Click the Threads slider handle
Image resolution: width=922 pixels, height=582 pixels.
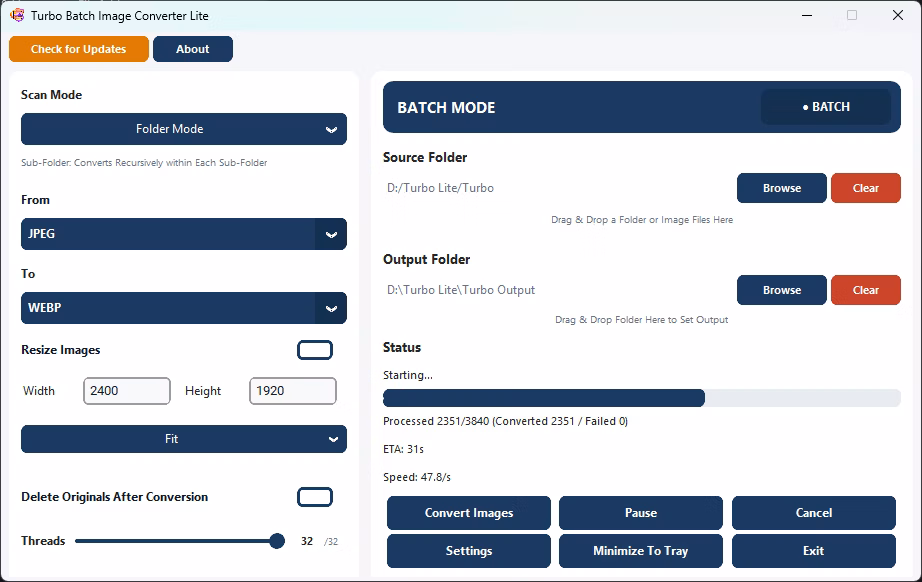(x=277, y=541)
